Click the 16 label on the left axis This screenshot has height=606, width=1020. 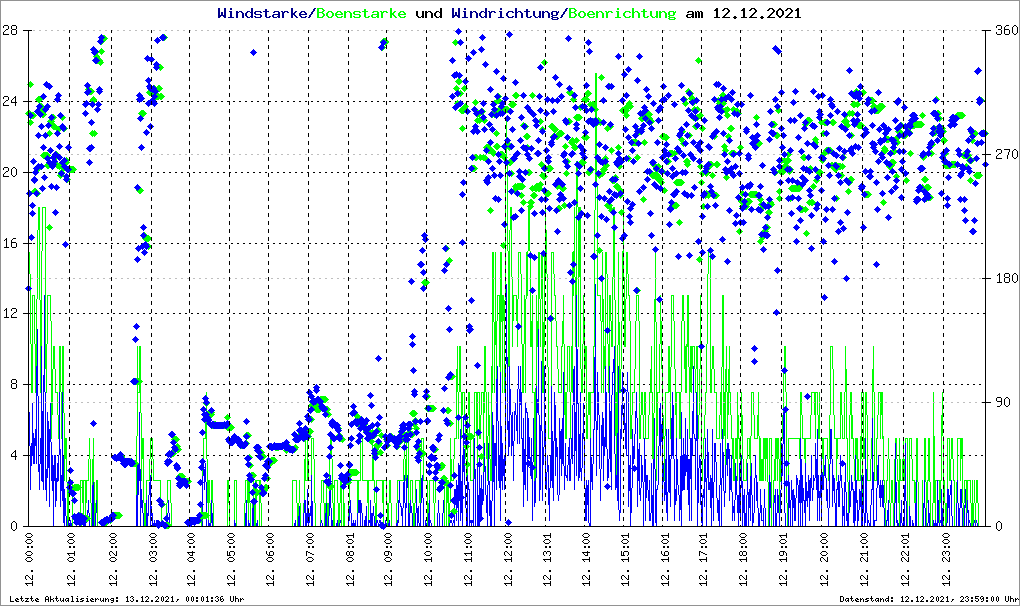click(x=11, y=243)
